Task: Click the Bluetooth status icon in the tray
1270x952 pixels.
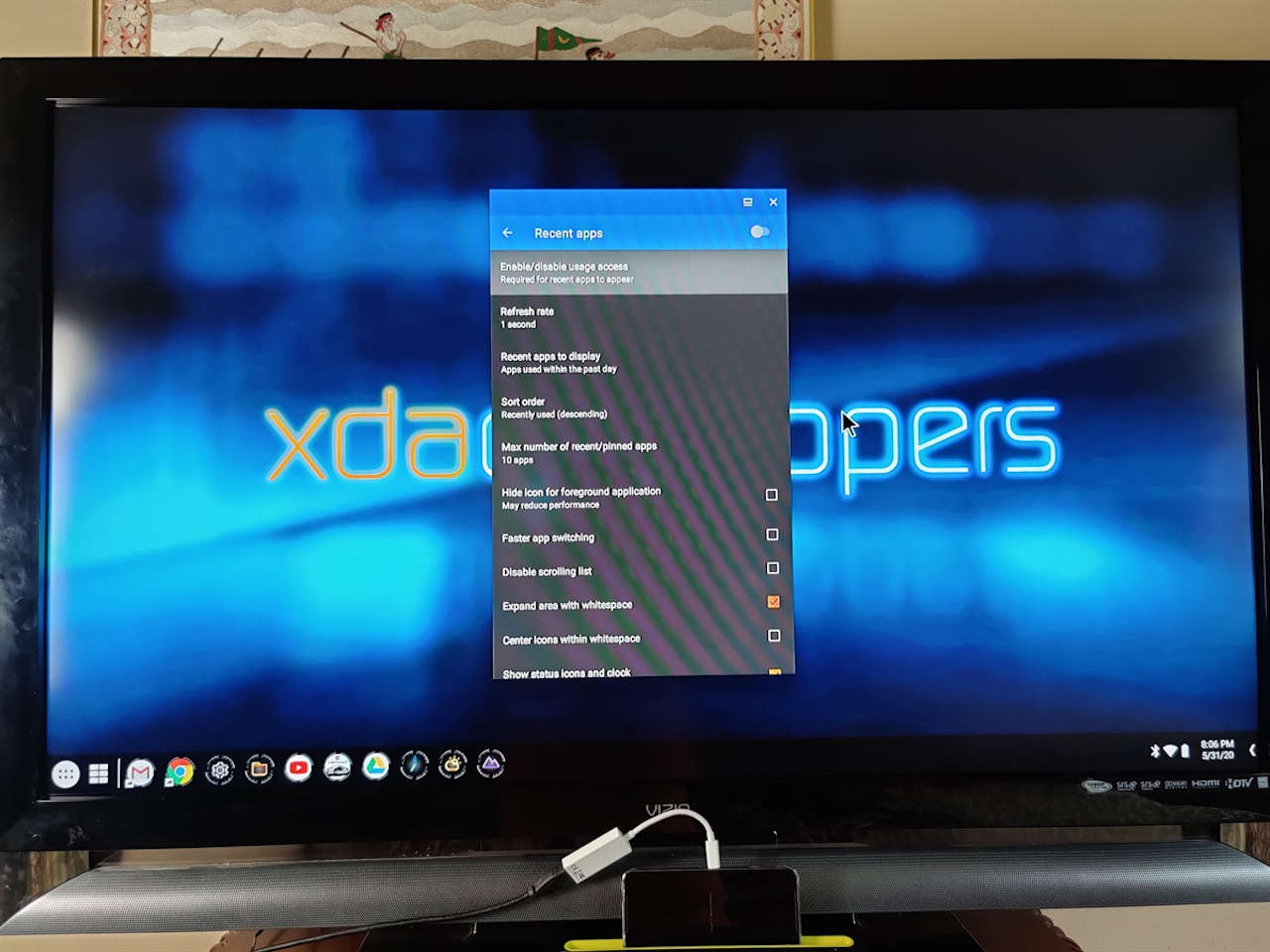Action: (1155, 752)
